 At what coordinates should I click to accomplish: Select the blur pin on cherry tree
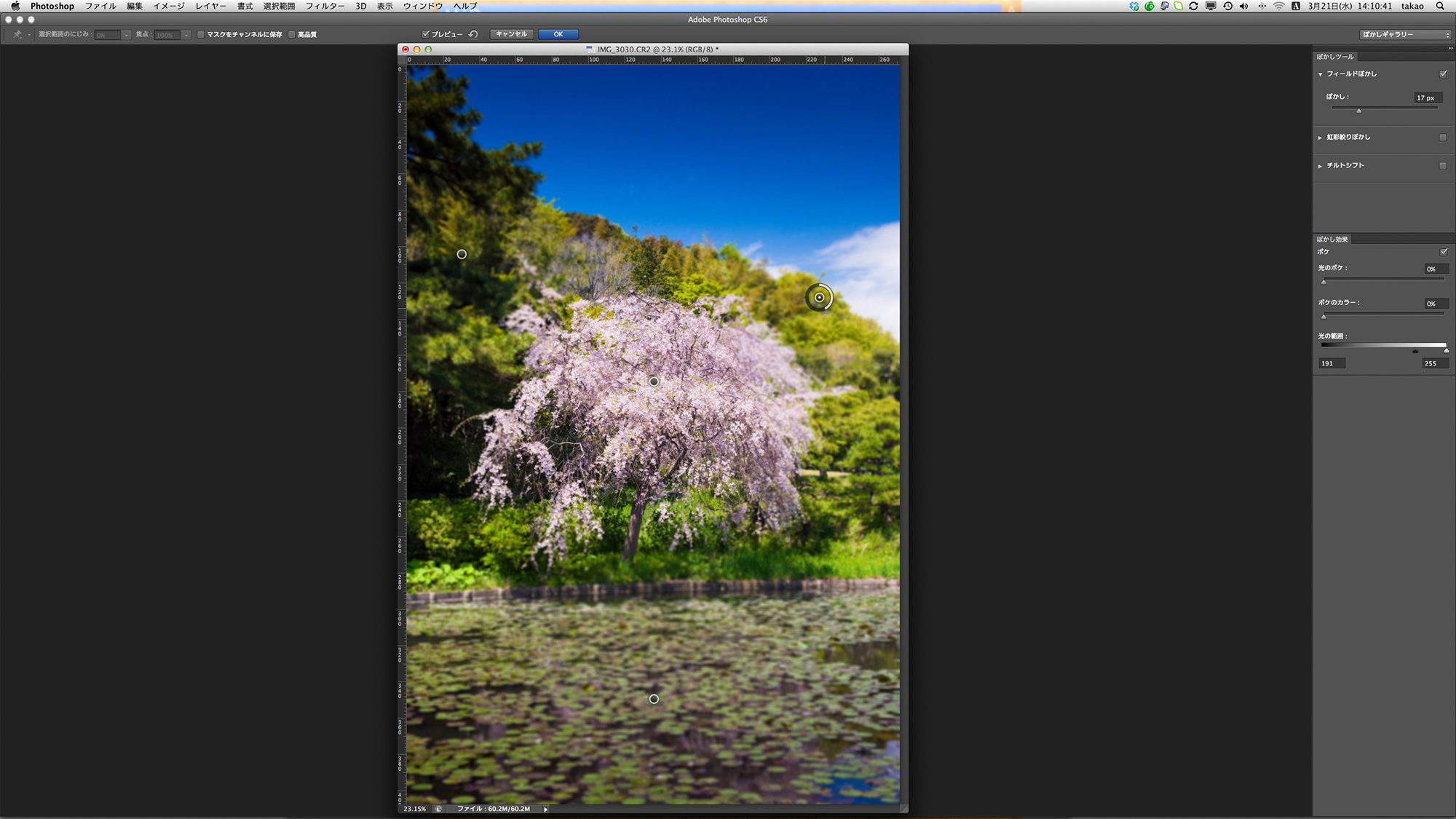(x=654, y=381)
